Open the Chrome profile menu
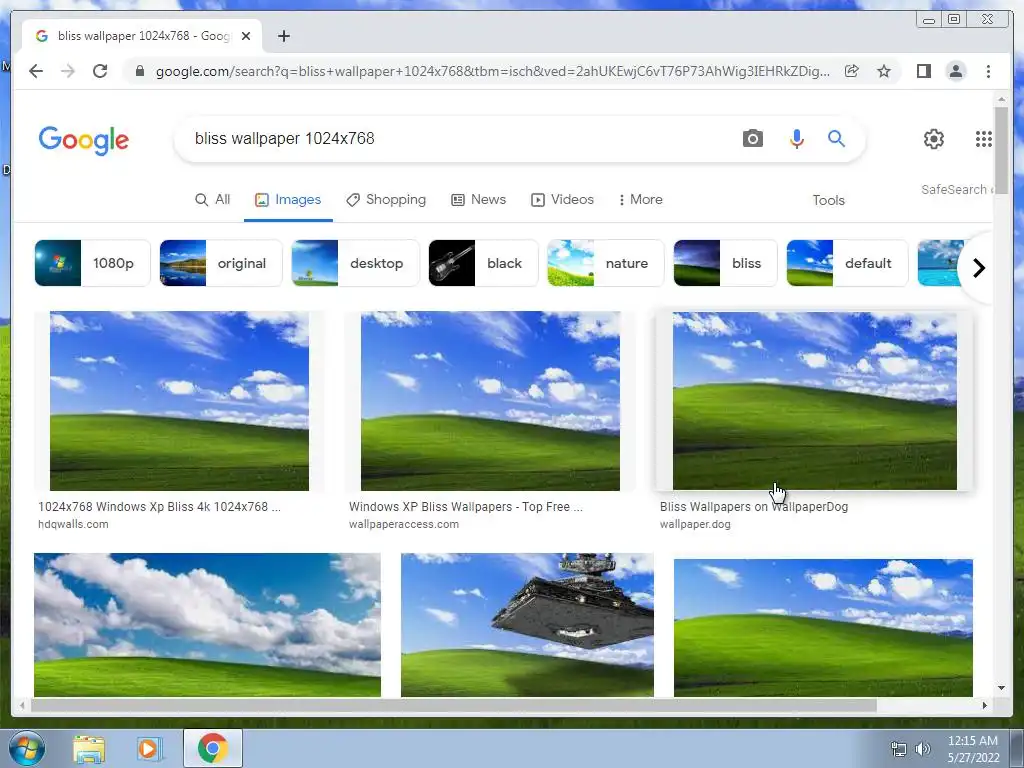The height and width of the screenshot is (768, 1024). coord(955,71)
